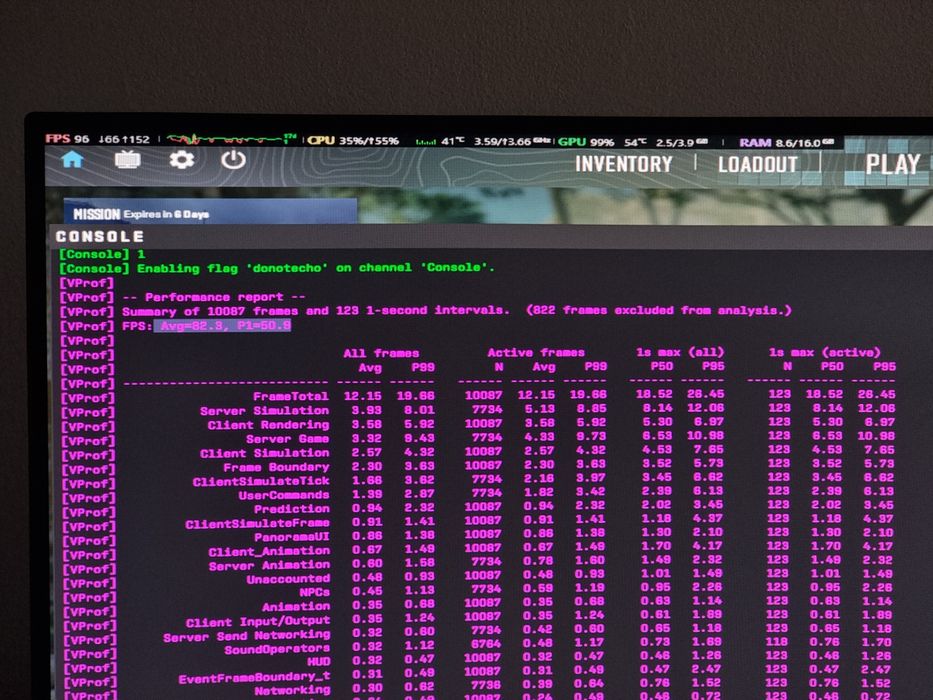This screenshot has height=700, width=933.
Task: Click the Server Animation row label
Action: tap(269, 565)
